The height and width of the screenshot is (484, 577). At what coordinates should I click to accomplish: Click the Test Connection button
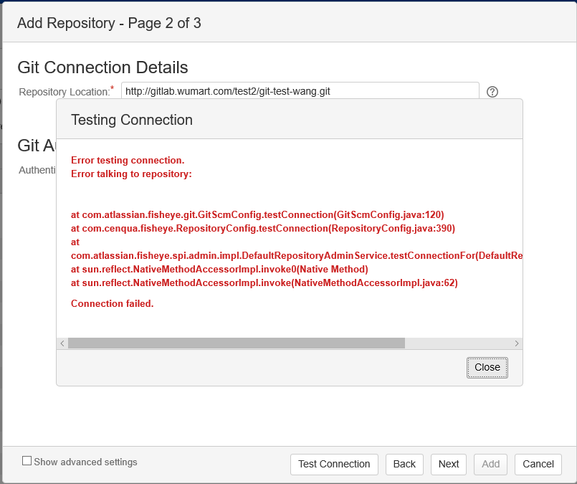tap(334, 464)
